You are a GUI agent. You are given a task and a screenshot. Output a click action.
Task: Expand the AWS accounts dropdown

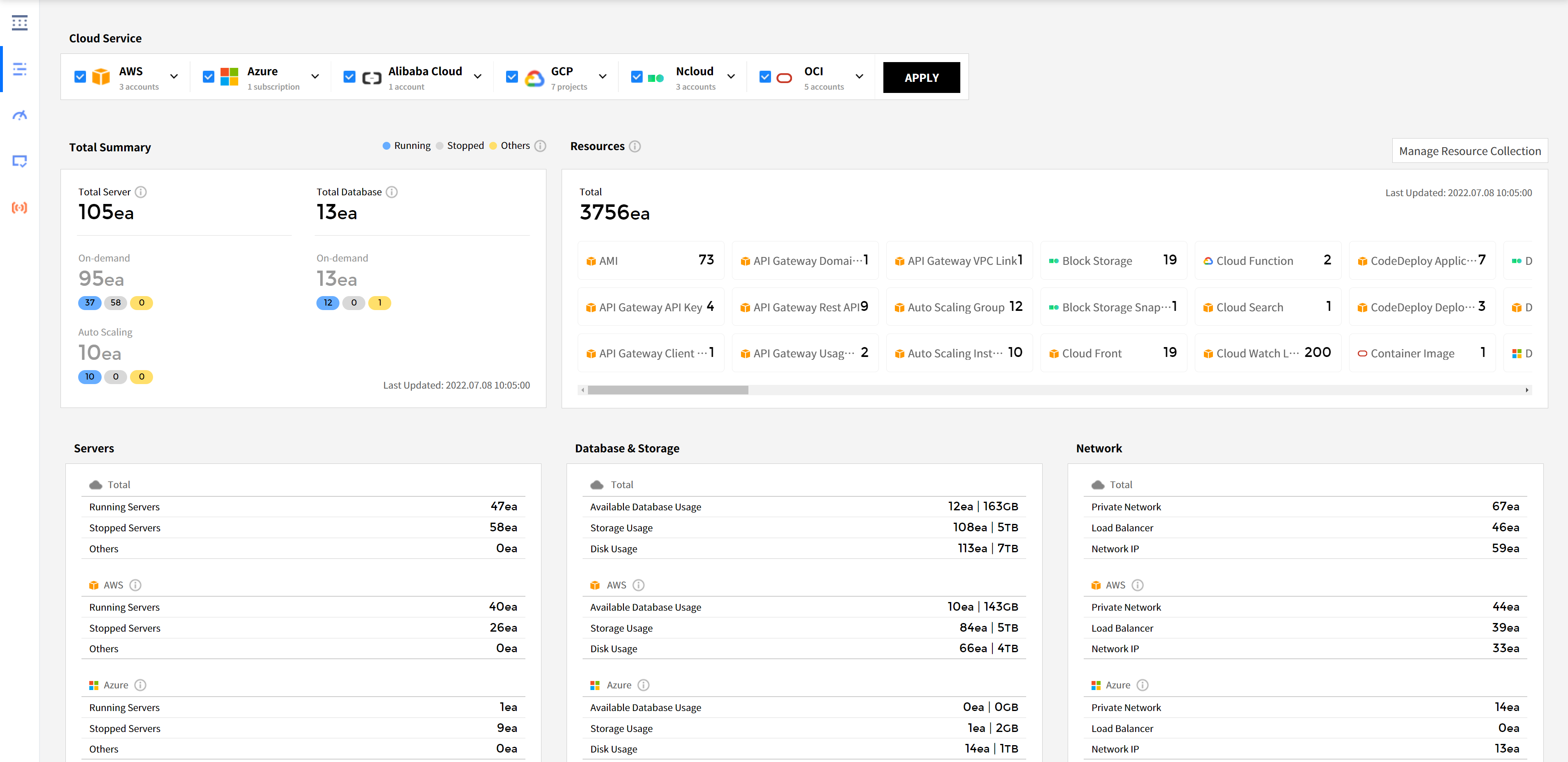(x=174, y=76)
